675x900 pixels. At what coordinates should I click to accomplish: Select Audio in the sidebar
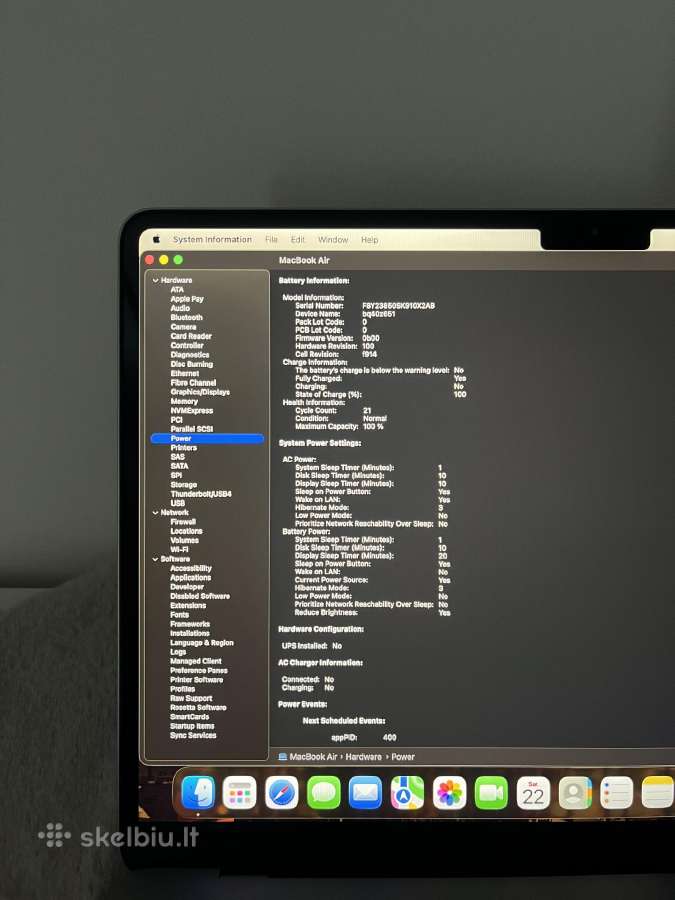(180, 308)
